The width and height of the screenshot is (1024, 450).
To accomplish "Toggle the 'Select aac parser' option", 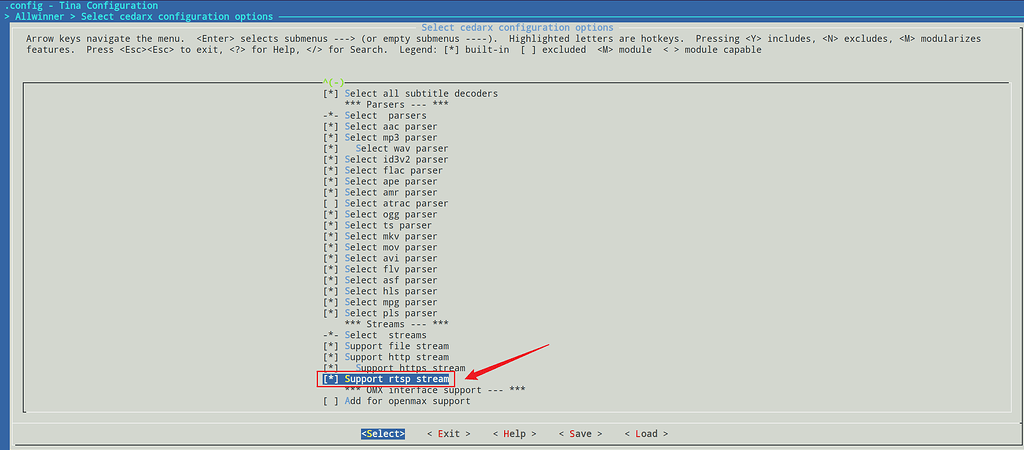I will 390,126.
